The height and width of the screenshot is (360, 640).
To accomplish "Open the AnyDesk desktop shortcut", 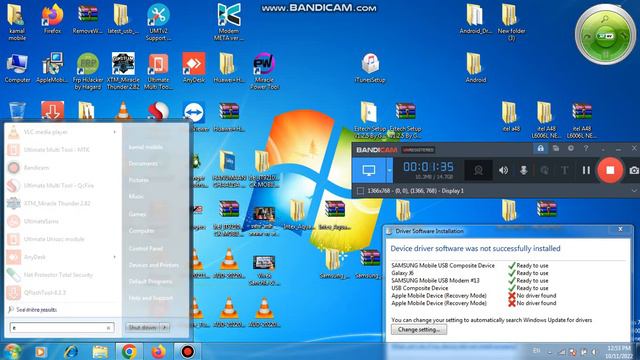I will click(x=194, y=68).
